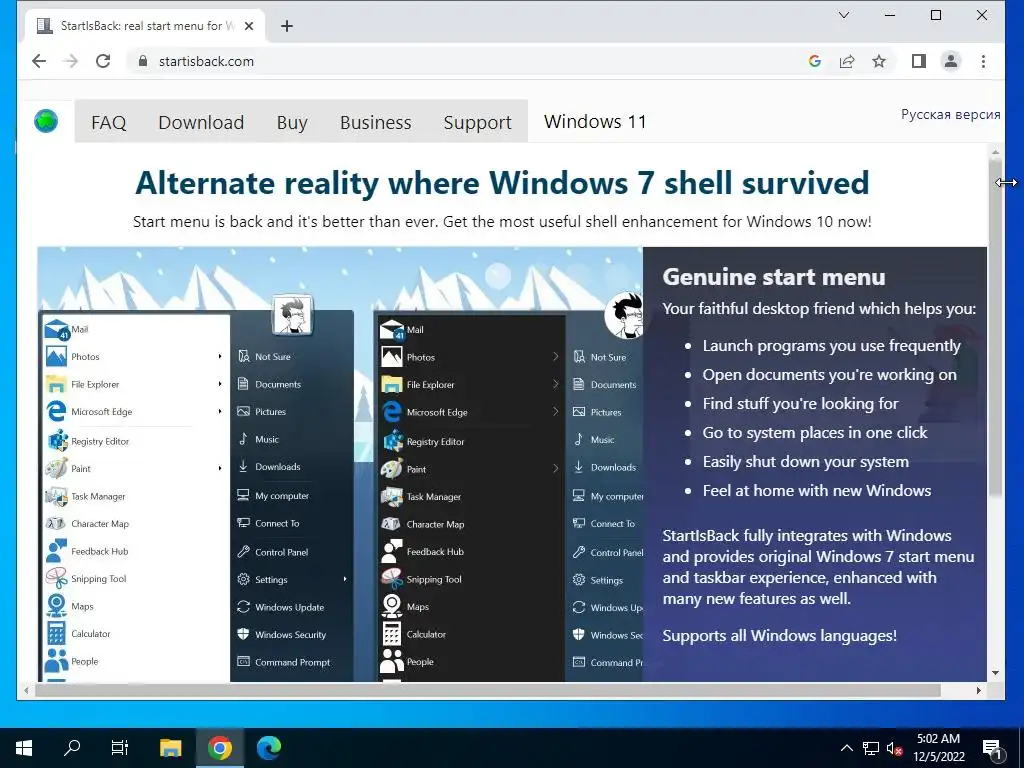This screenshot has height=768, width=1024.
Task: Click the Chrome taskbar icon
Action: (220, 748)
